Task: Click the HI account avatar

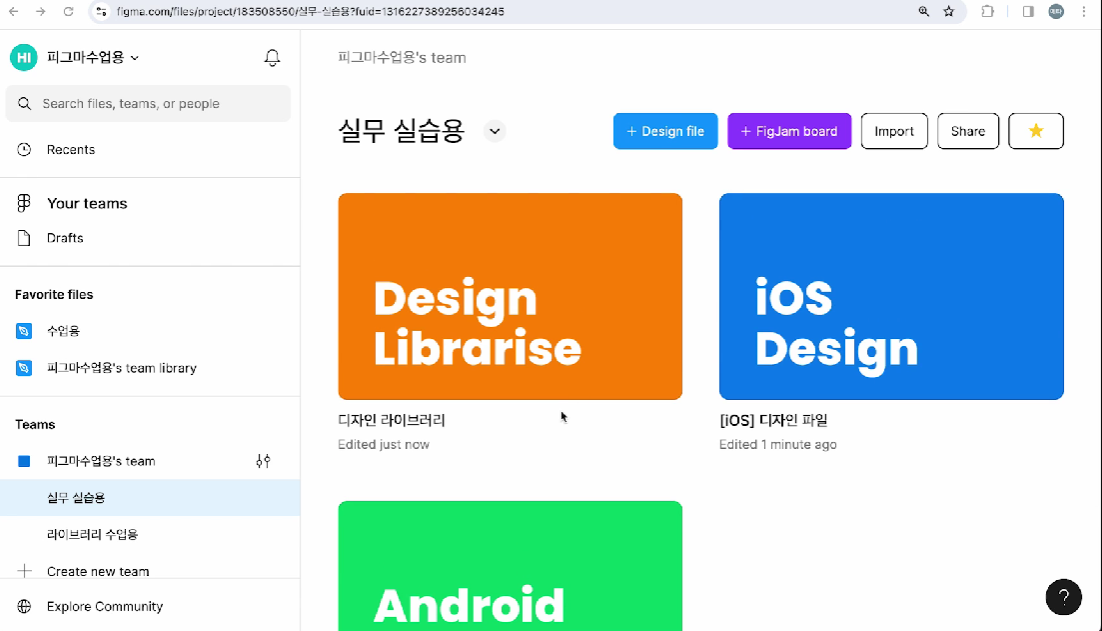Action: click(x=23, y=58)
